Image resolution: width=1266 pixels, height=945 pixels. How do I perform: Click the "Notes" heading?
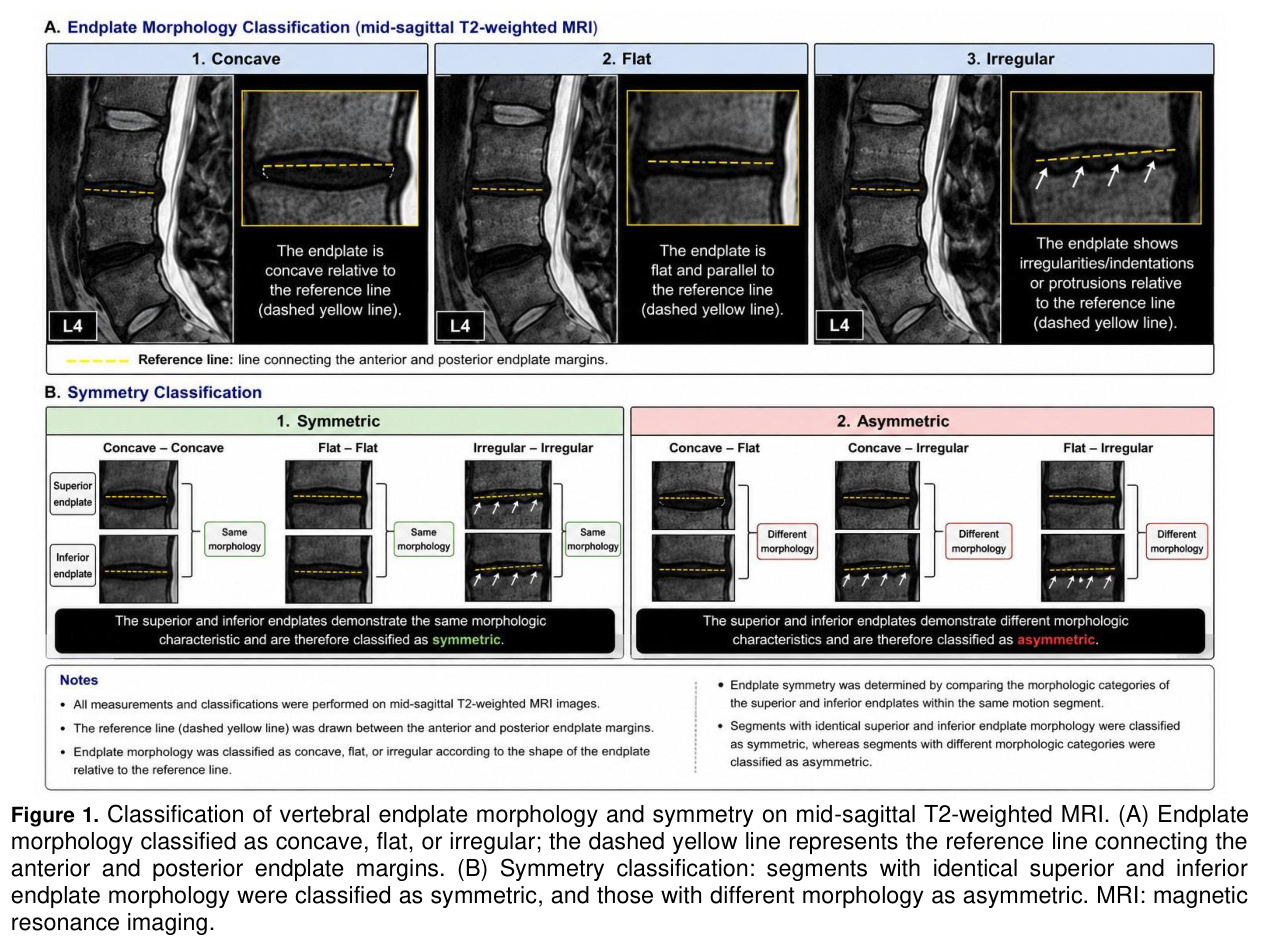(79, 680)
